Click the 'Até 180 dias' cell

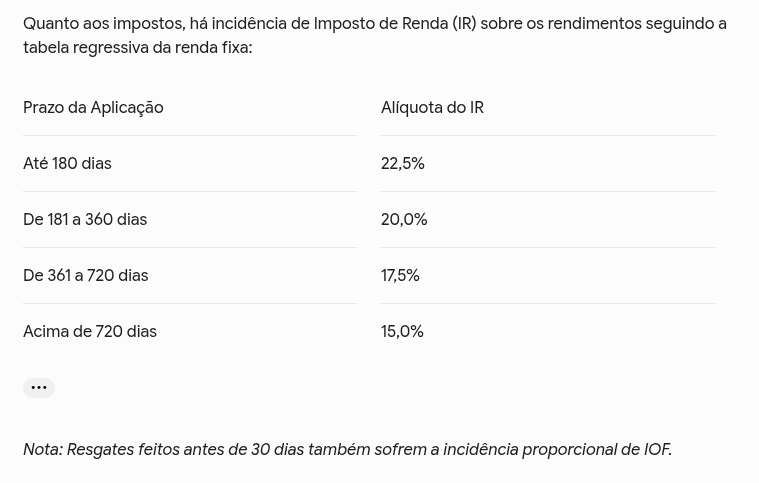(x=67, y=164)
